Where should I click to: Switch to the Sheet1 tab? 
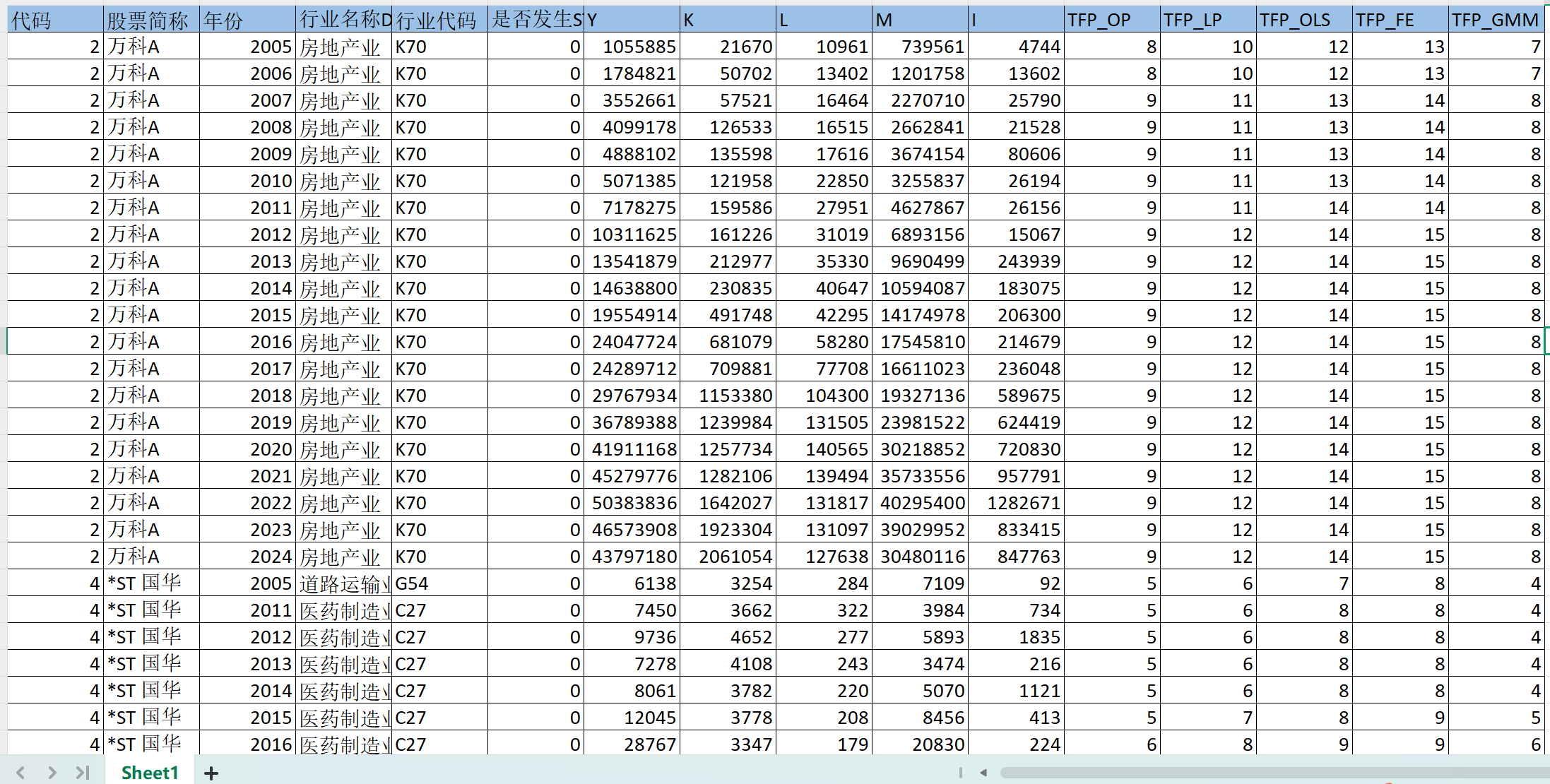[150, 773]
